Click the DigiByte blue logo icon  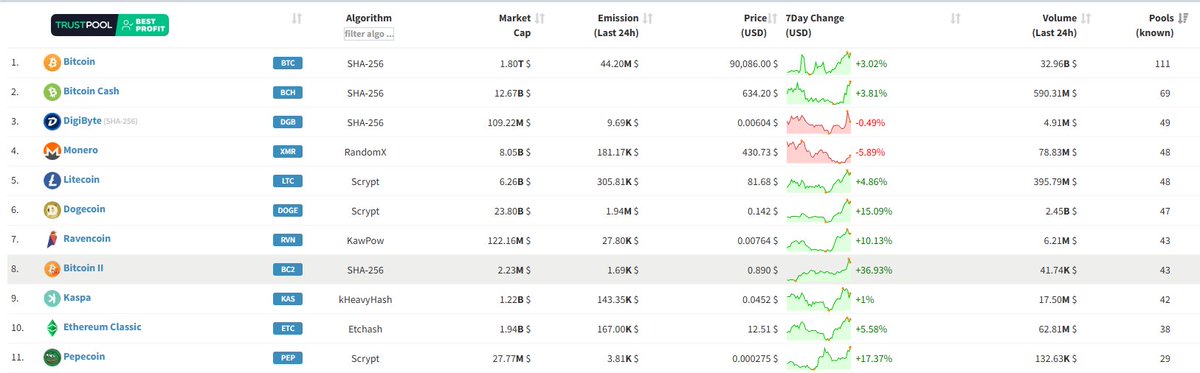(52, 122)
